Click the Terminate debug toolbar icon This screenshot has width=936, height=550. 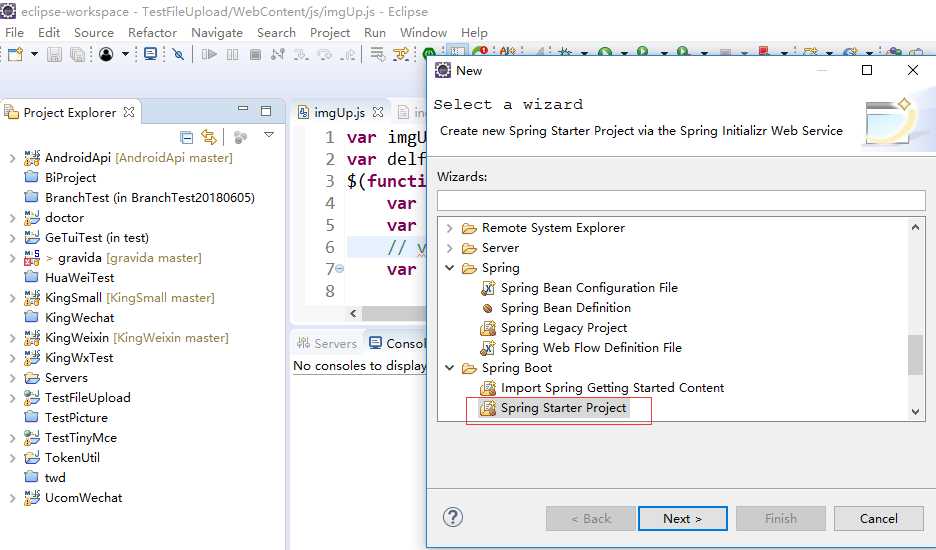255,54
